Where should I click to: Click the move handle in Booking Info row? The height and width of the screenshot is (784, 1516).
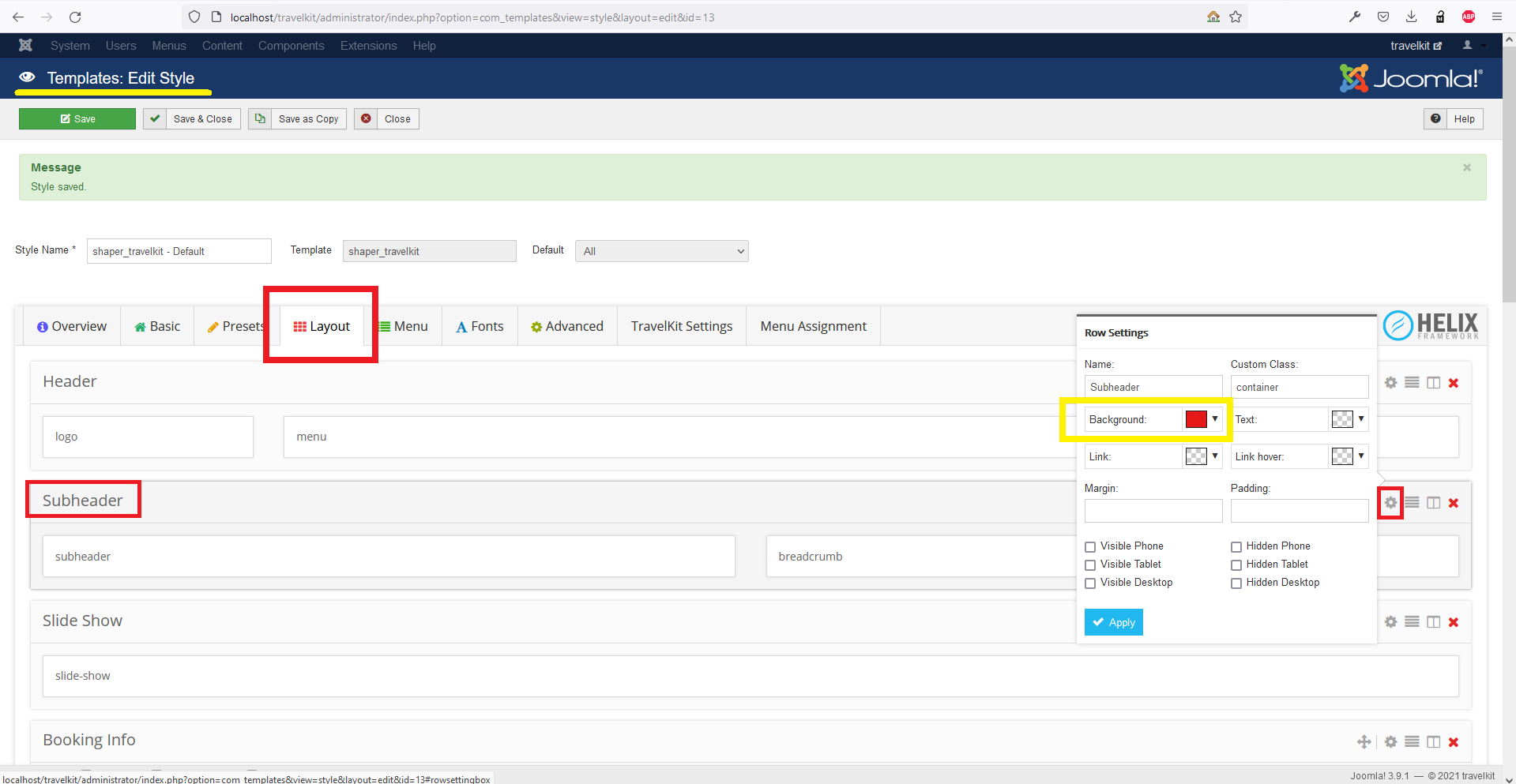point(1364,742)
